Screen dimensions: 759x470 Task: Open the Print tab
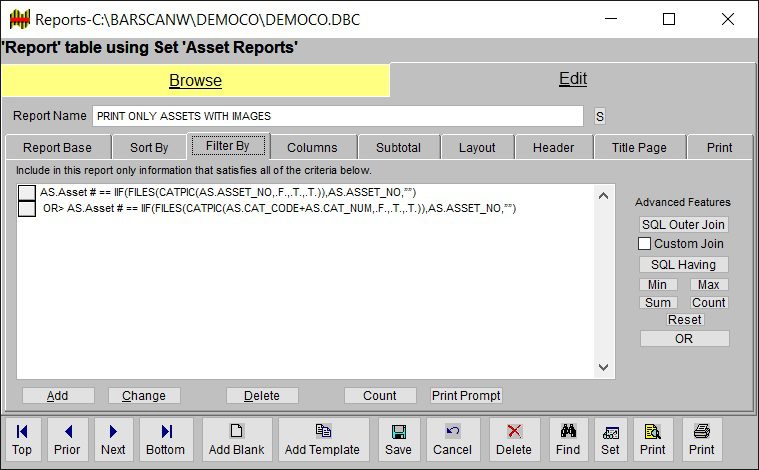[719, 148]
